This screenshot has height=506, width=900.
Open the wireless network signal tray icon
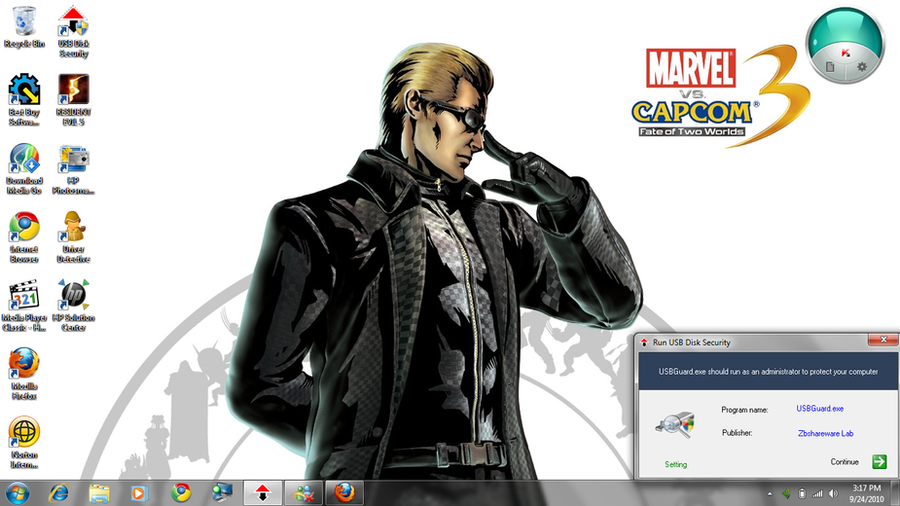817,493
